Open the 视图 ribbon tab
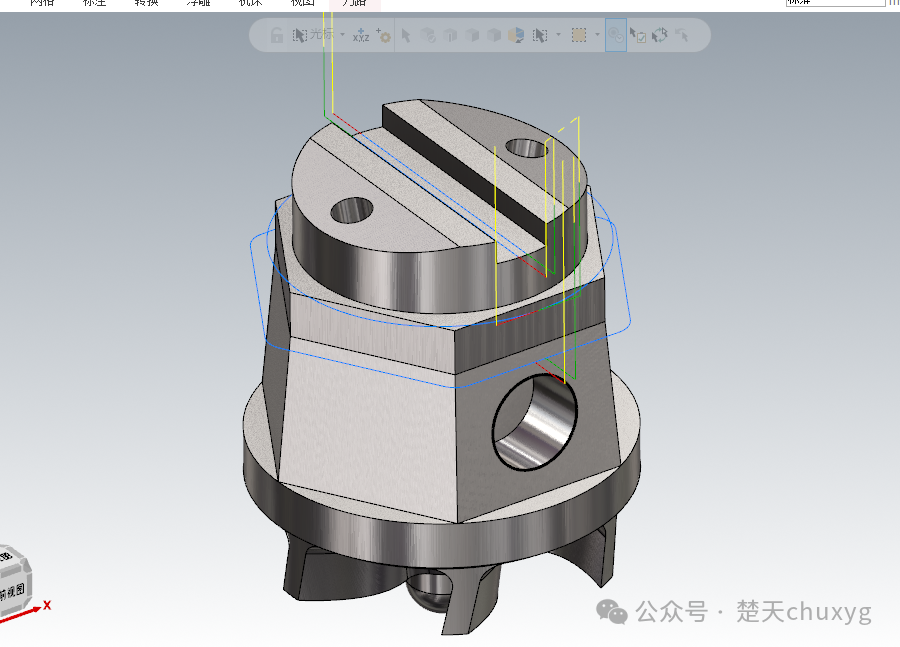The height and width of the screenshot is (647, 900). (x=302, y=3)
